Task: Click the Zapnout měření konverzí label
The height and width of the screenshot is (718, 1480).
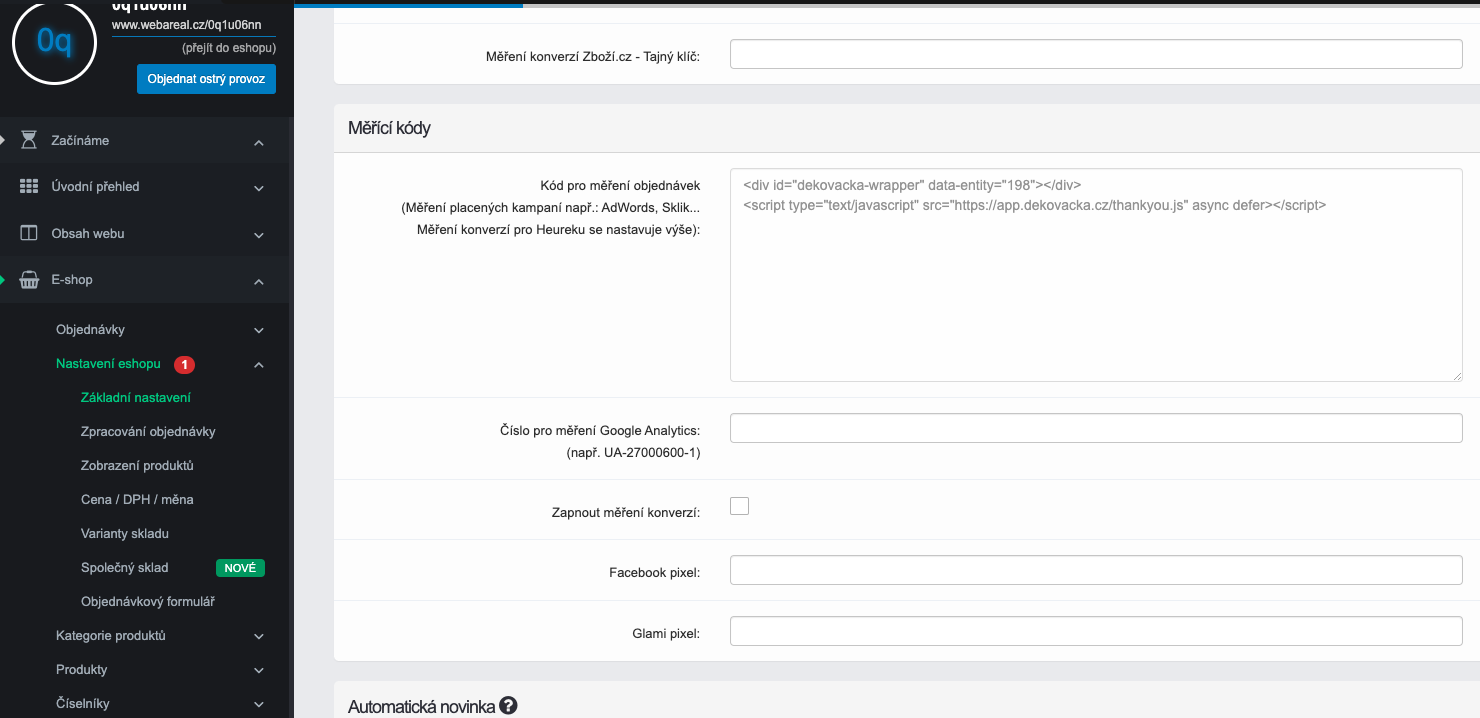Action: [626, 512]
